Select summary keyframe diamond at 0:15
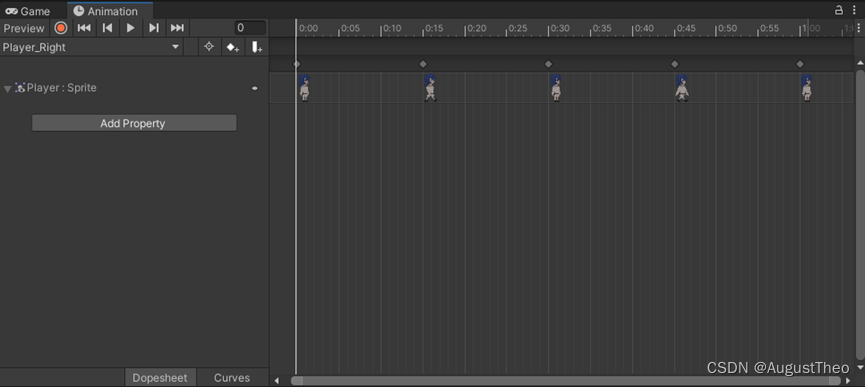Image resolution: width=865 pixels, height=387 pixels. coord(423,64)
